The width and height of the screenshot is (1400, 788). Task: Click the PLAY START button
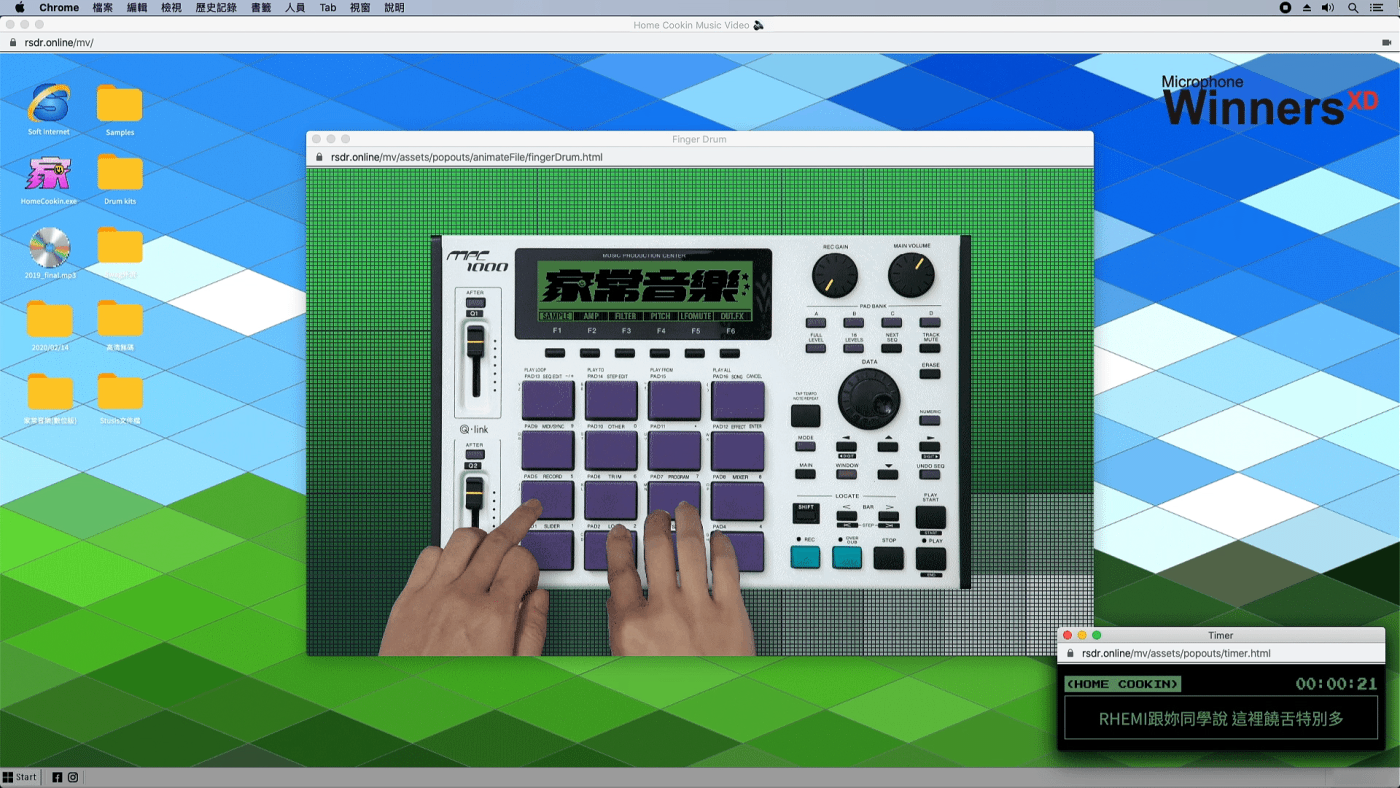click(x=930, y=516)
